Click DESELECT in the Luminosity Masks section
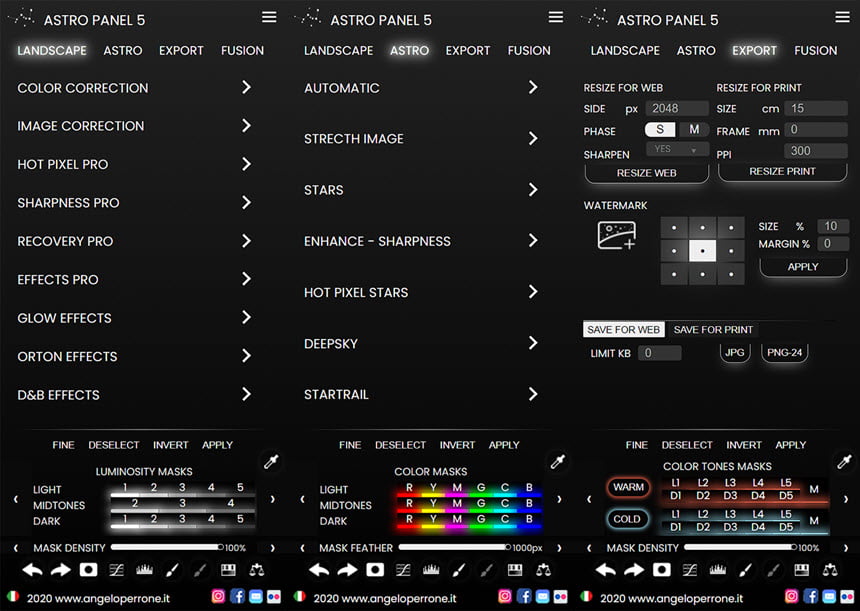 point(114,445)
